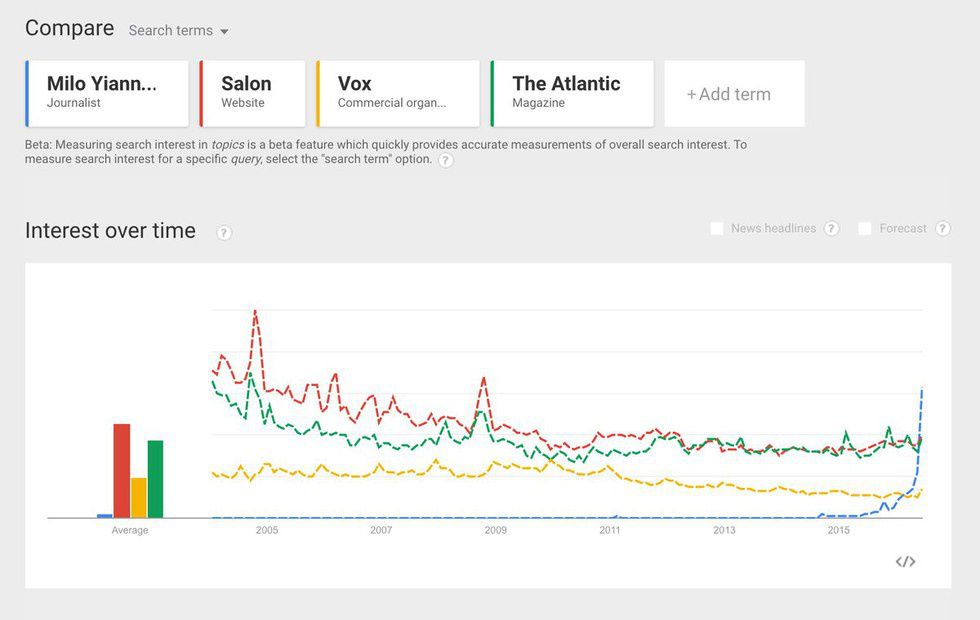Screen dimensions: 980x620
Task: Click the Compare heading
Action: pos(70,28)
